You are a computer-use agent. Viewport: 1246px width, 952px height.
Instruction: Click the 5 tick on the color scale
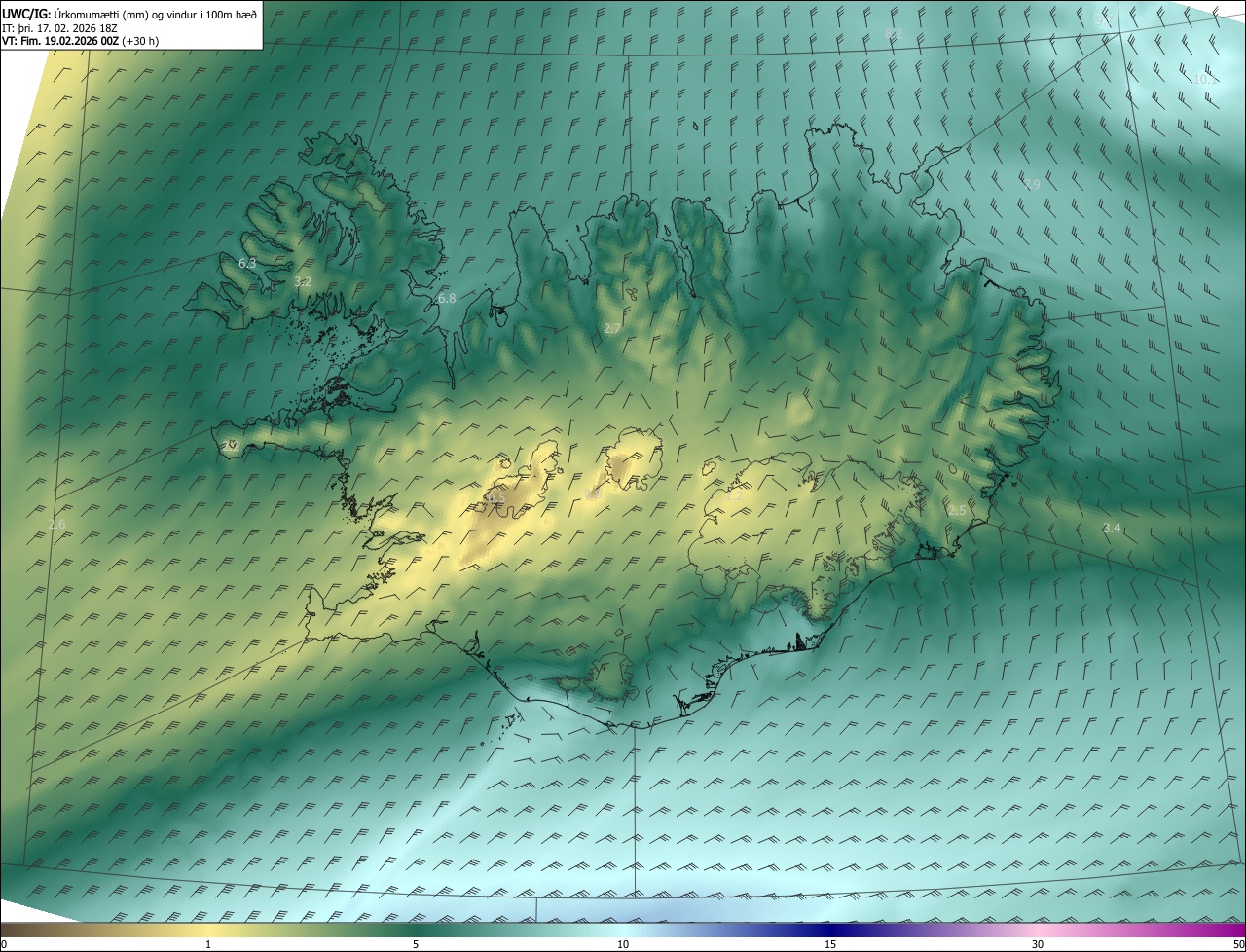click(x=416, y=944)
